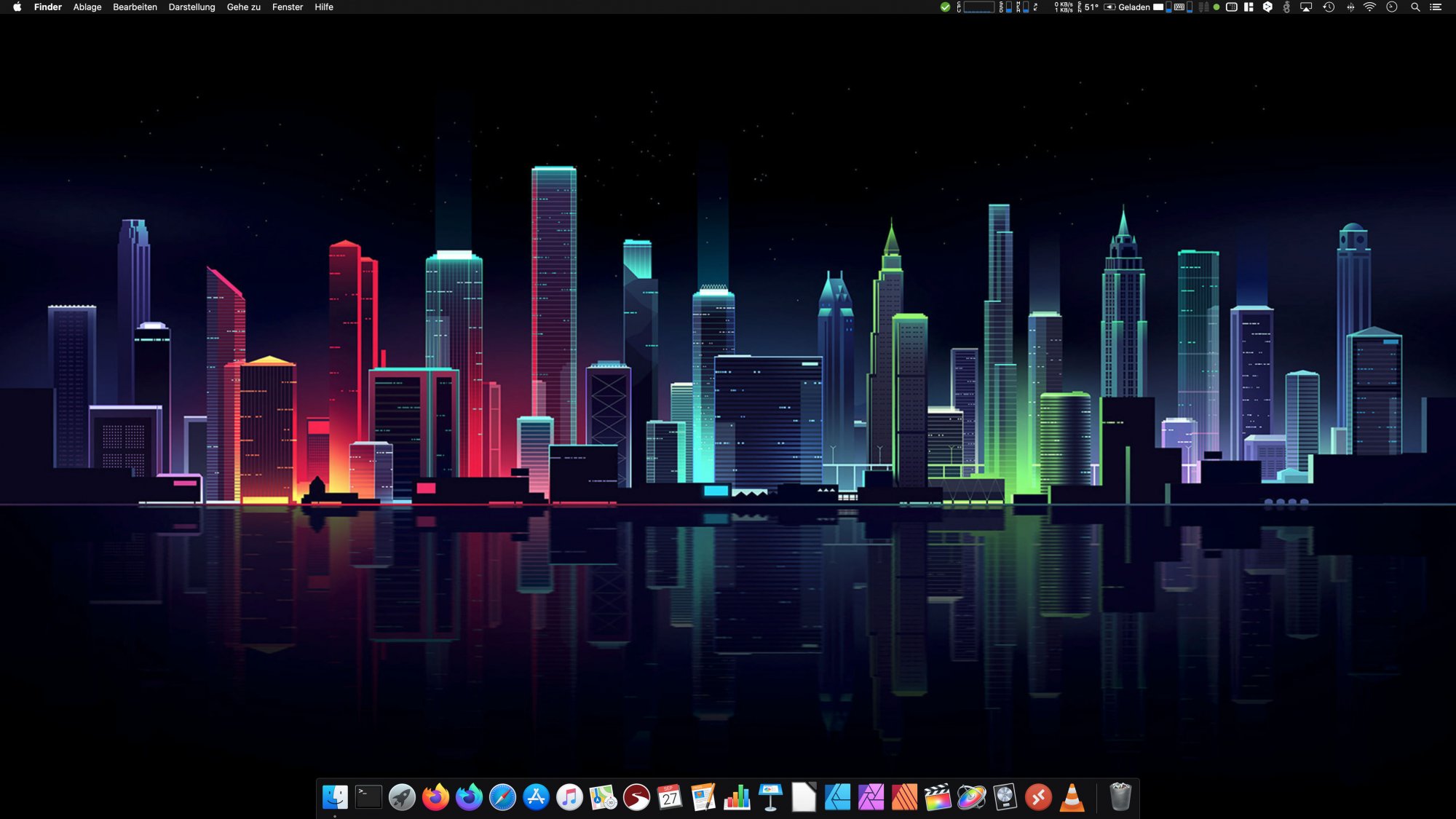Open Final Cut Pro from dock
Viewport: 1456px width, 819px height.
(x=938, y=797)
